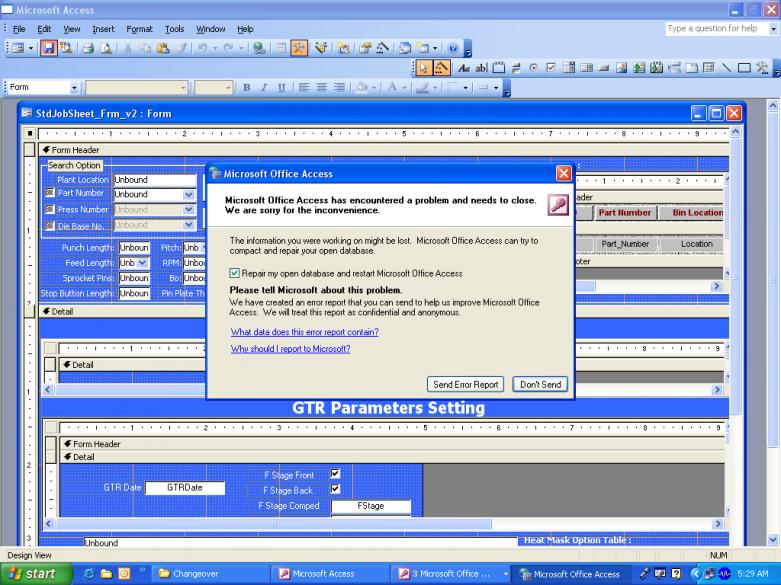Click the File Search icon beside Save
781x585 pixels.
pyautogui.click(x=66, y=48)
